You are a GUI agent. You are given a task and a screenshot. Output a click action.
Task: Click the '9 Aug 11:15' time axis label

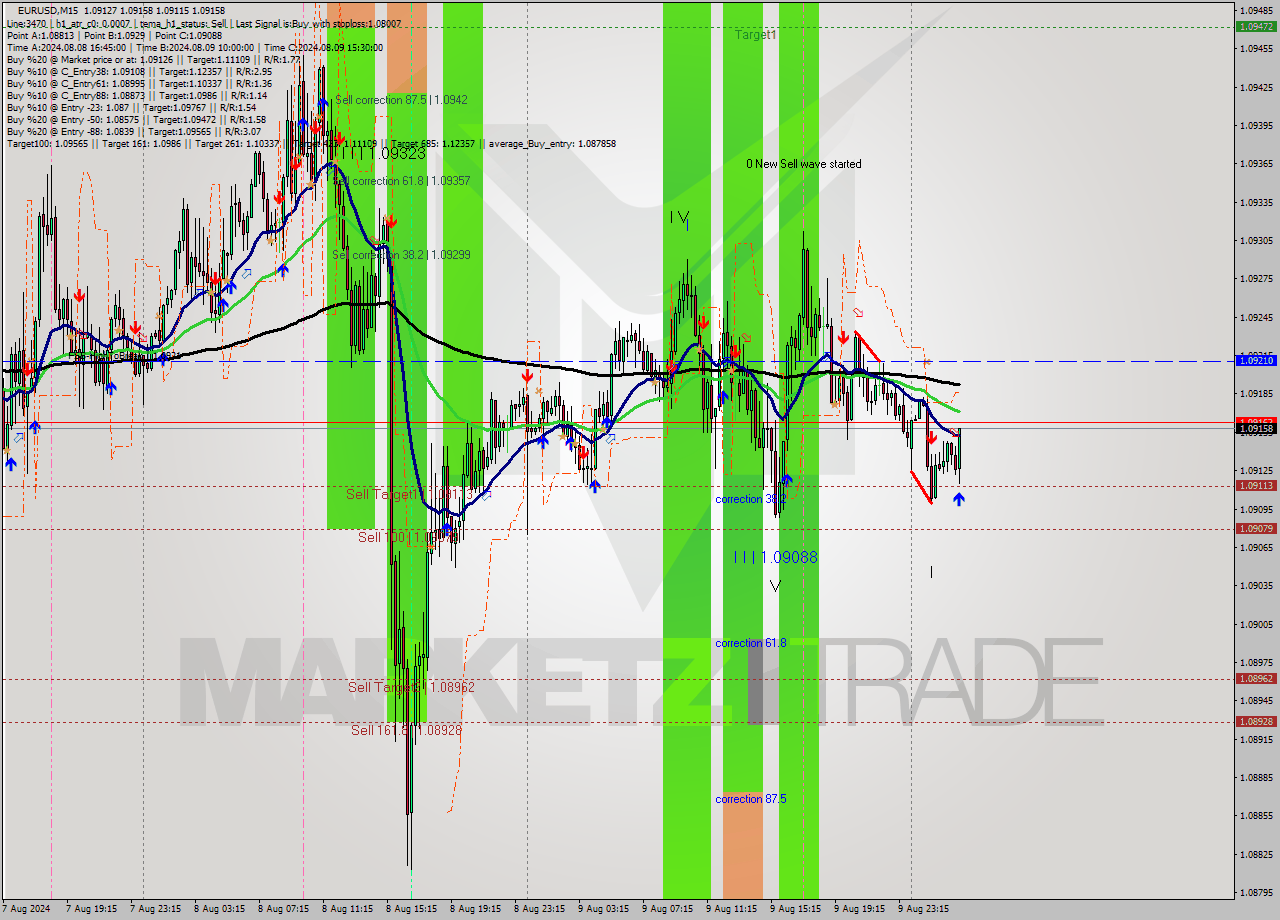[731, 909]
